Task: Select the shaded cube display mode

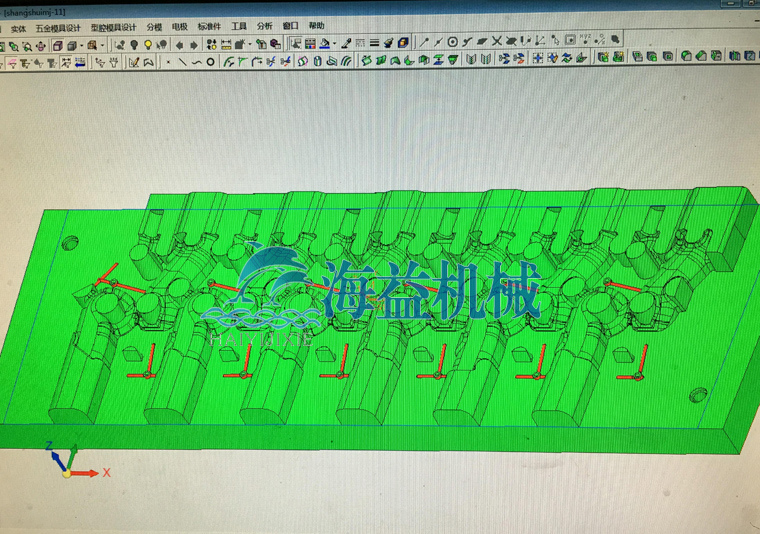Action: click(x=72, y=46)
